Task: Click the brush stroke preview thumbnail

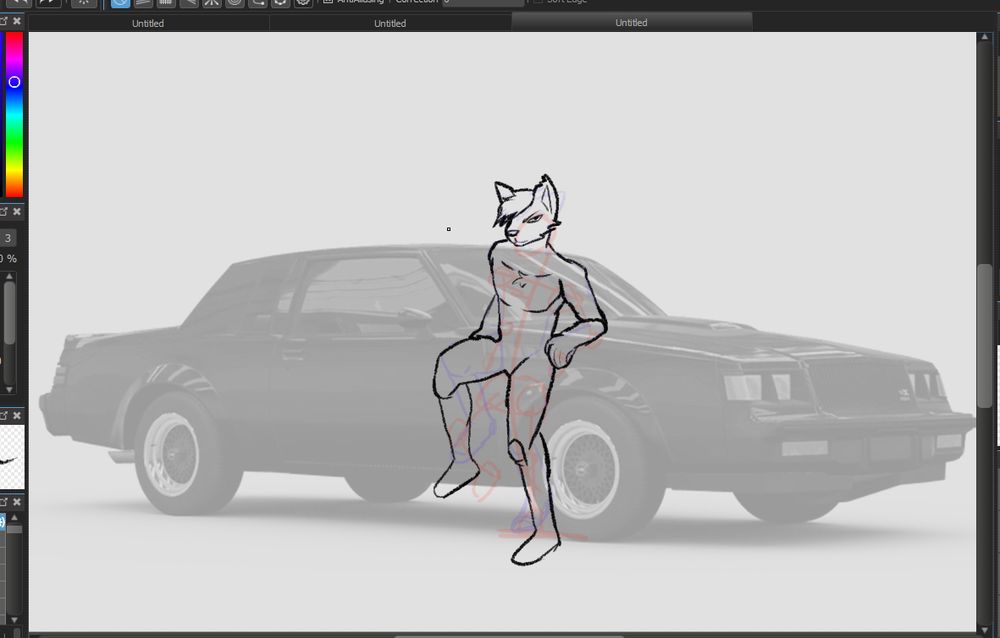Action: (11, 457)
